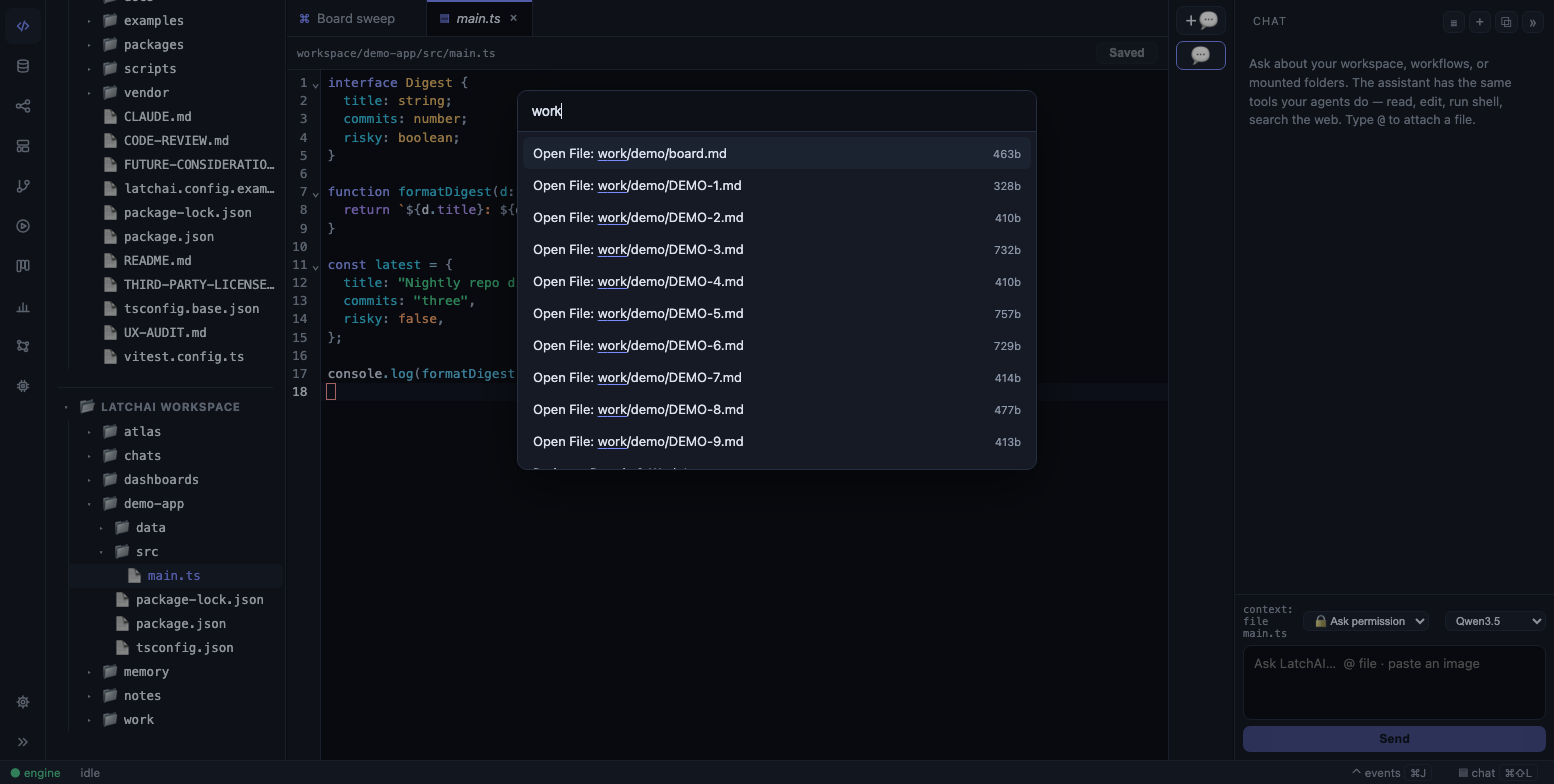Expand the data folder

(101, 528)
